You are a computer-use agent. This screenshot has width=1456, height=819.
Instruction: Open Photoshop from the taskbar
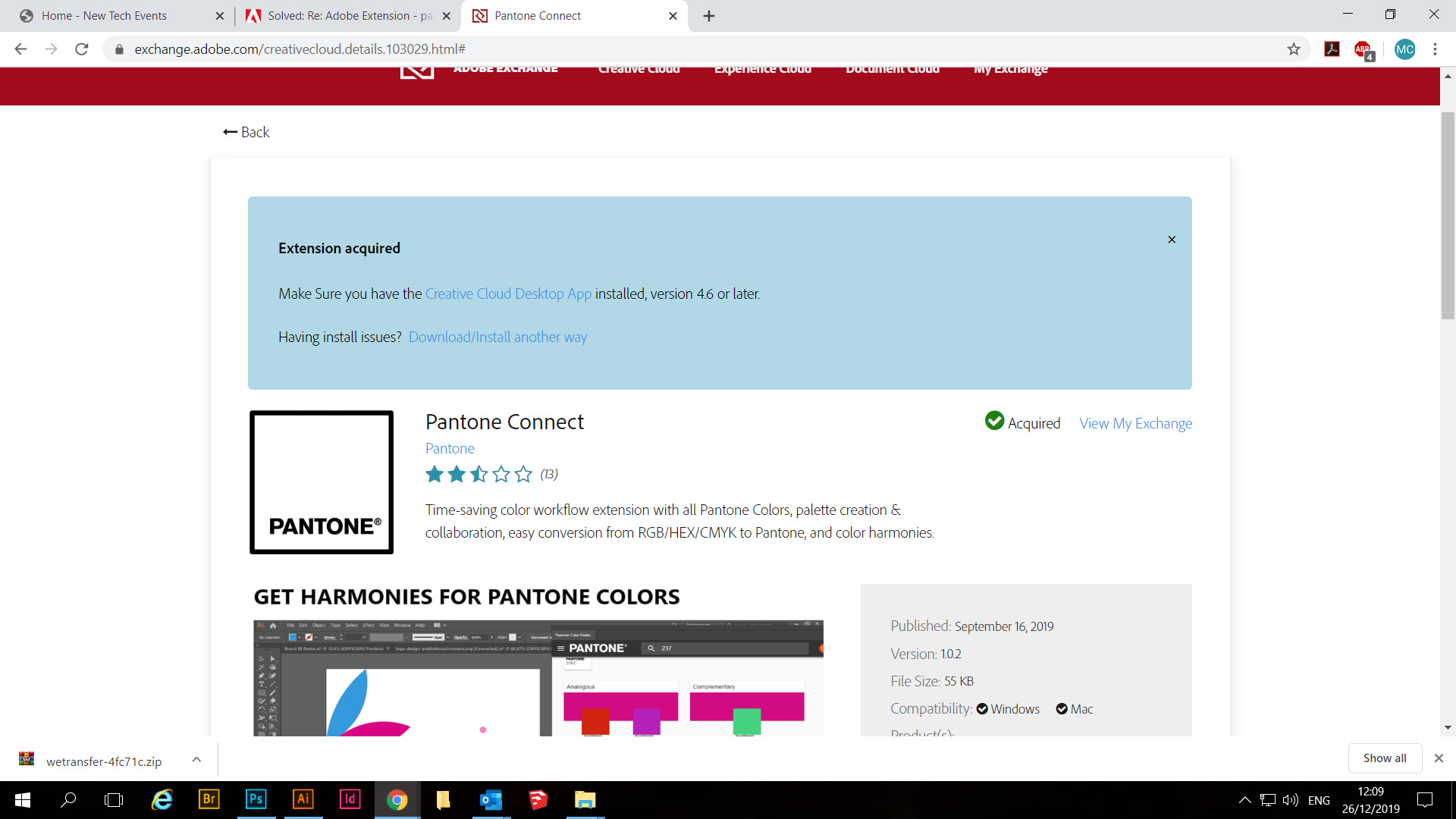256,800
